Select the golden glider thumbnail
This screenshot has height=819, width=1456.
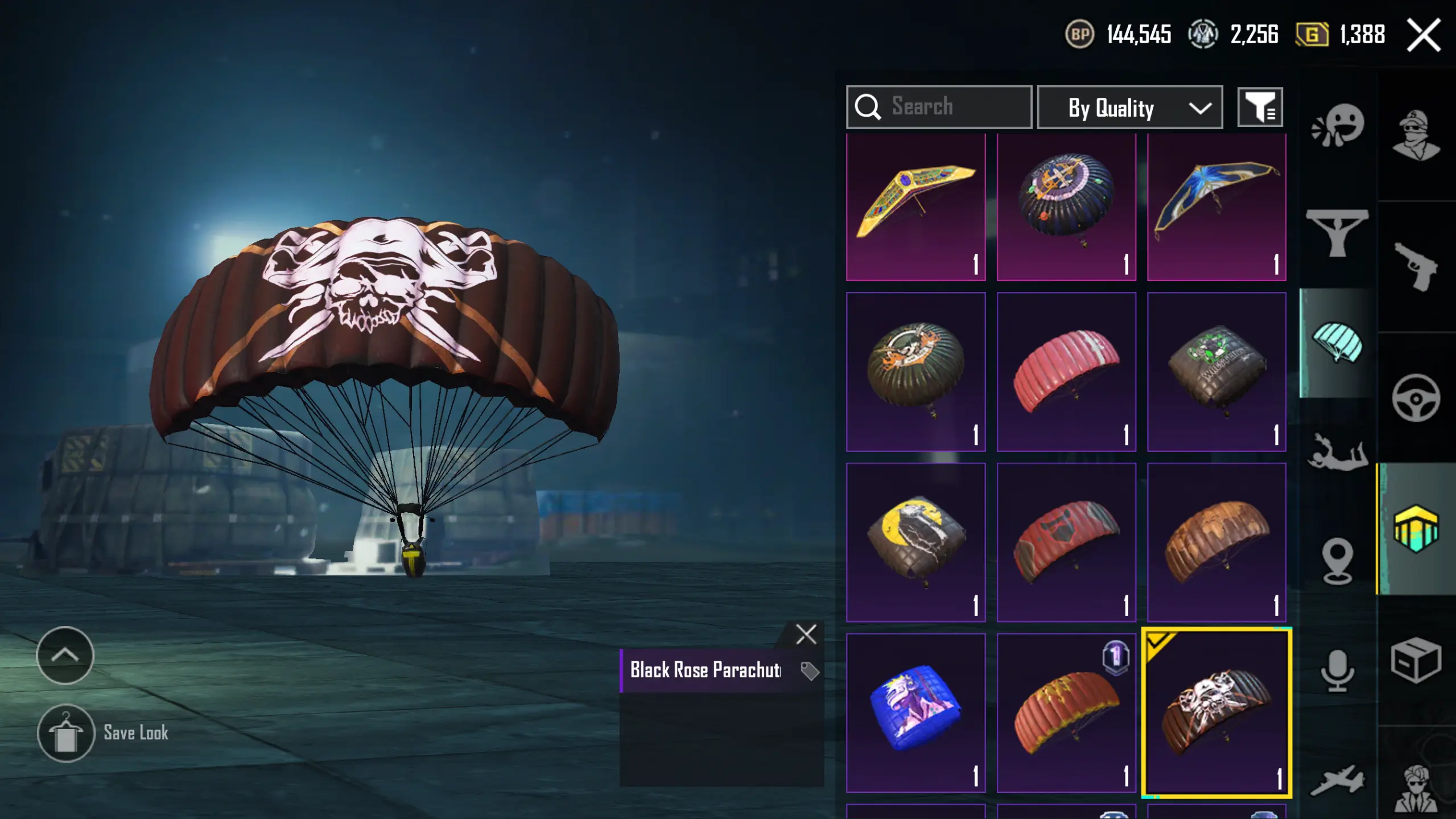pyautogui.click(x=915, y=207)
